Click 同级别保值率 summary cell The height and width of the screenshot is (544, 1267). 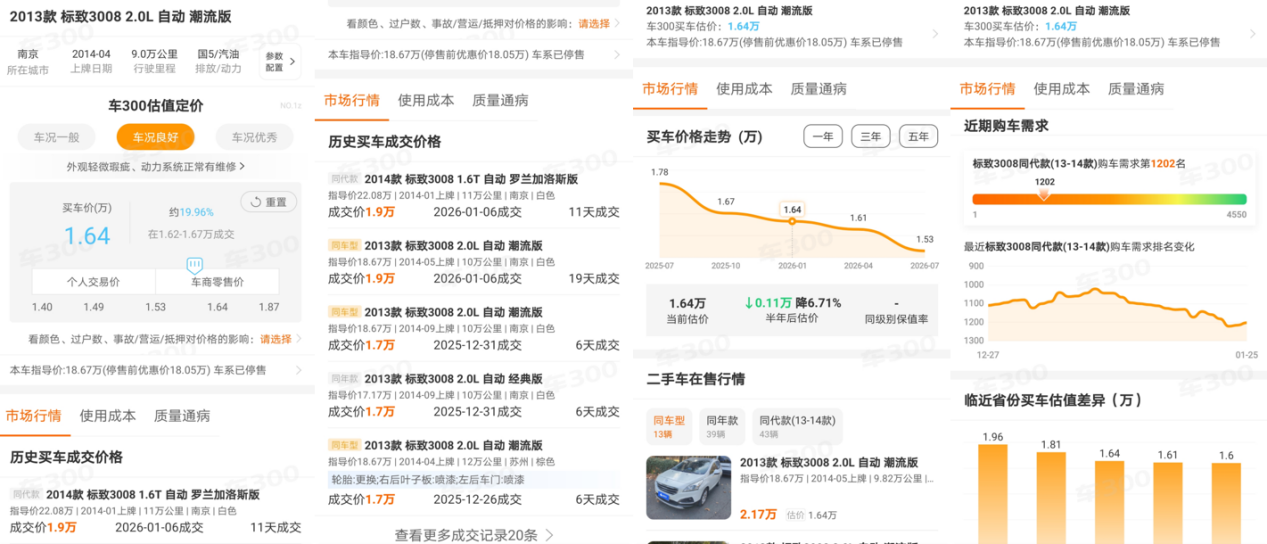(x=896, y=310)
